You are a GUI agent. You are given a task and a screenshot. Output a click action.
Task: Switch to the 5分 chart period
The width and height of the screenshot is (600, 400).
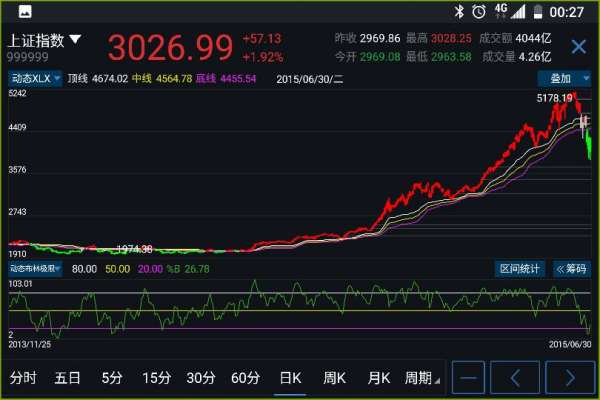pyautogui.click(x=112, y=378)
